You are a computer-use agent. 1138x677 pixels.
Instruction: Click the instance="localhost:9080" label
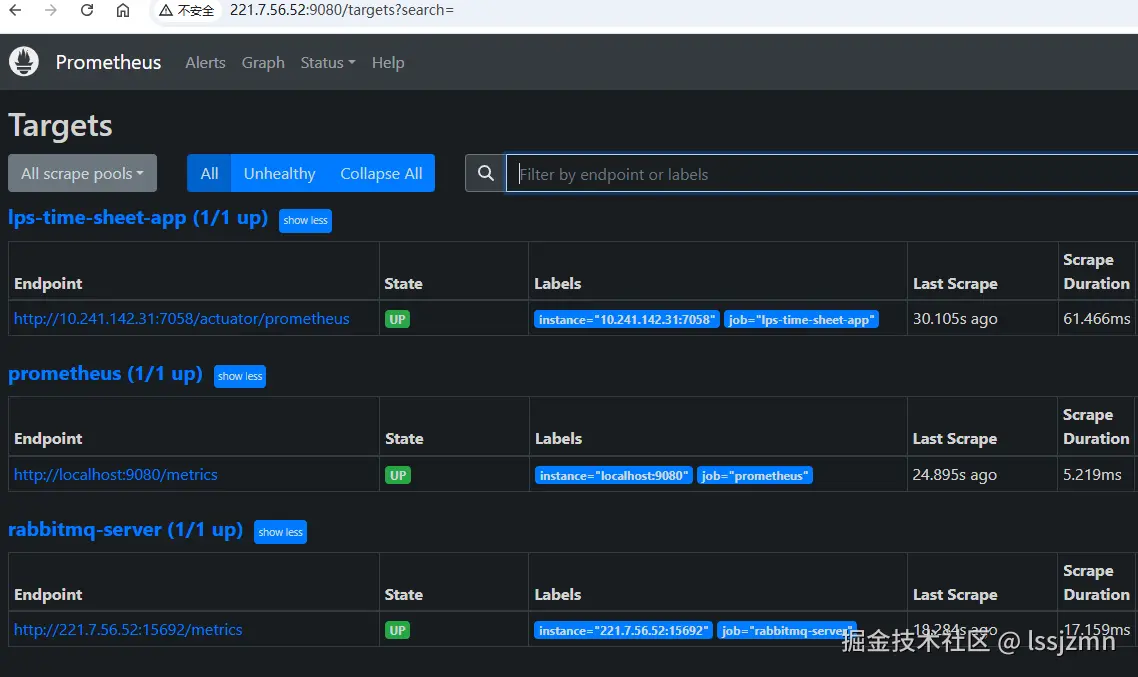tap(613, 475)
